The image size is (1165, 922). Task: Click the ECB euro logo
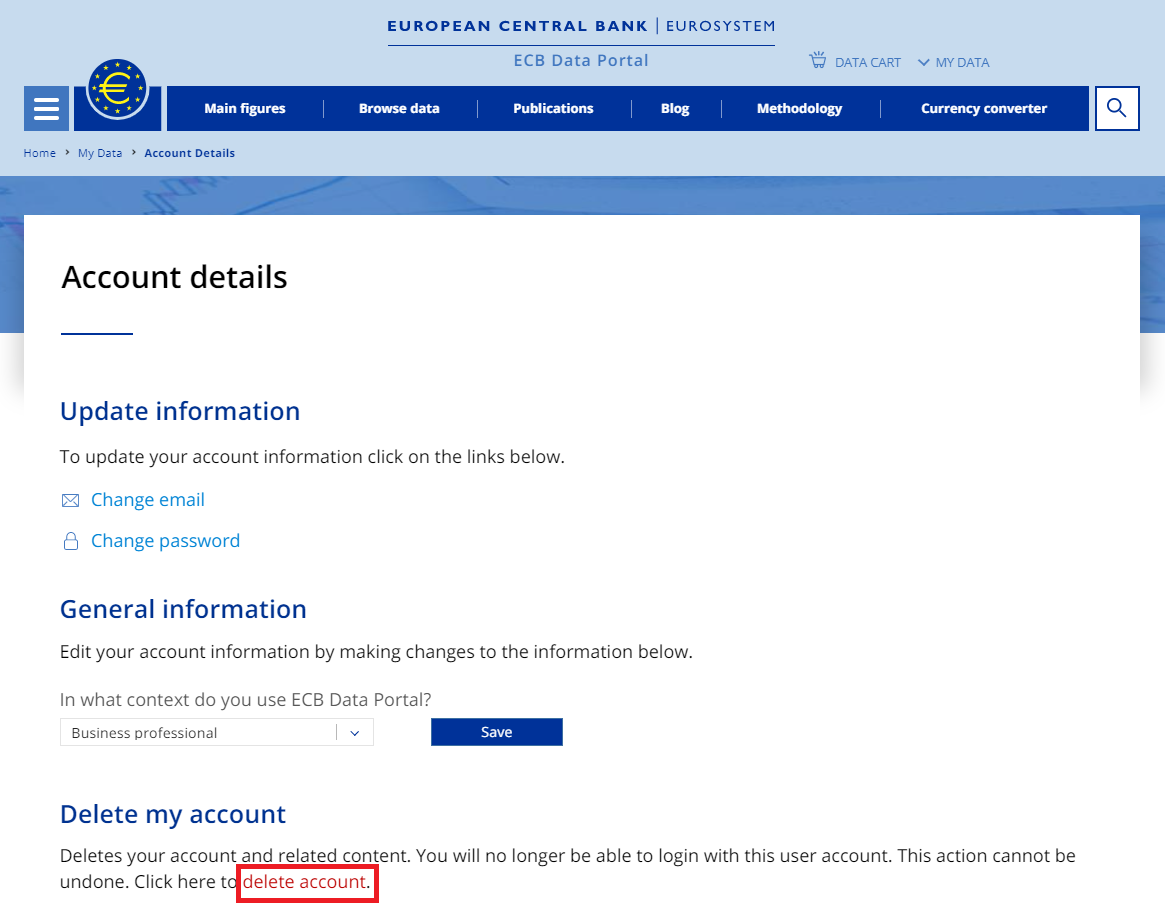(x=117, y=89)
